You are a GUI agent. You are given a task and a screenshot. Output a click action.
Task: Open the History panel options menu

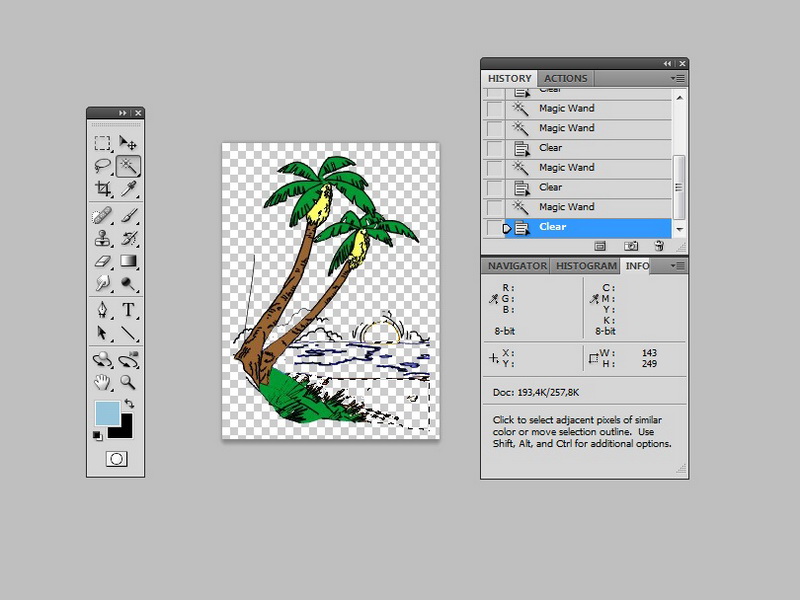[678, 79]
